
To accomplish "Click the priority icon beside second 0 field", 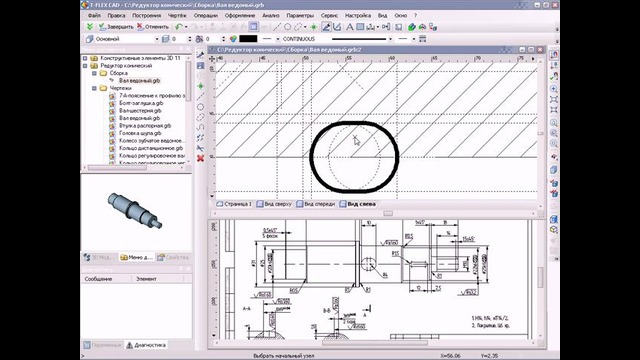I will point(199,39).
